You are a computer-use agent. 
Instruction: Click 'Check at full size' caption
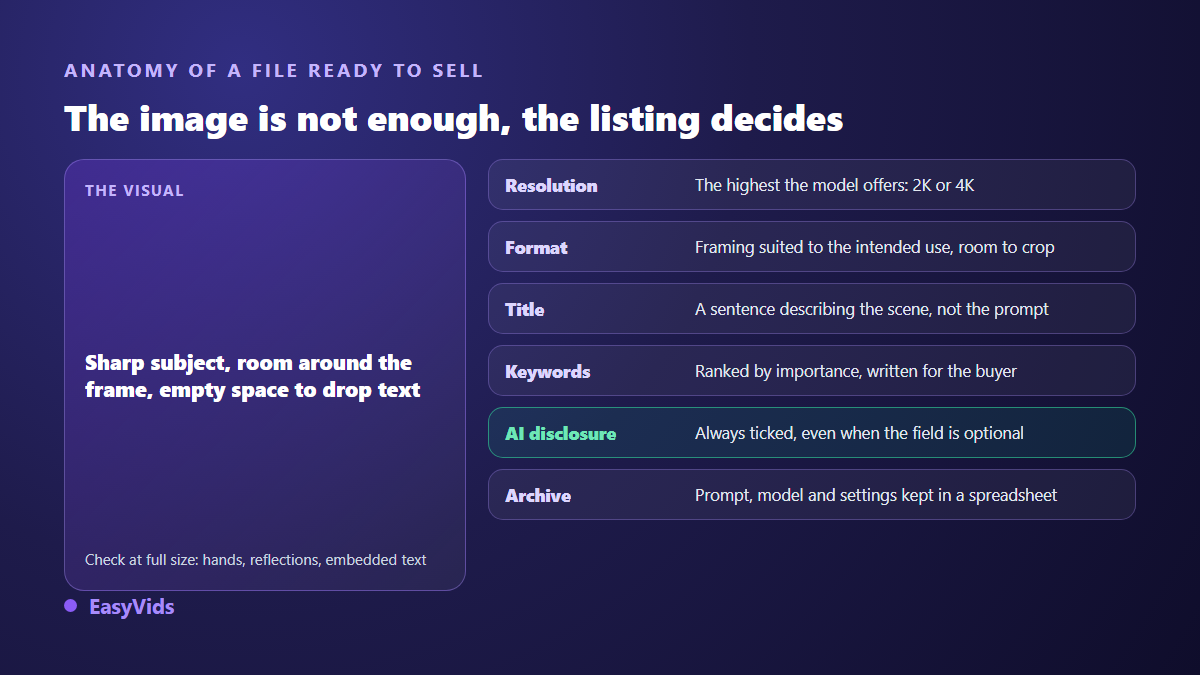(256, 559)
